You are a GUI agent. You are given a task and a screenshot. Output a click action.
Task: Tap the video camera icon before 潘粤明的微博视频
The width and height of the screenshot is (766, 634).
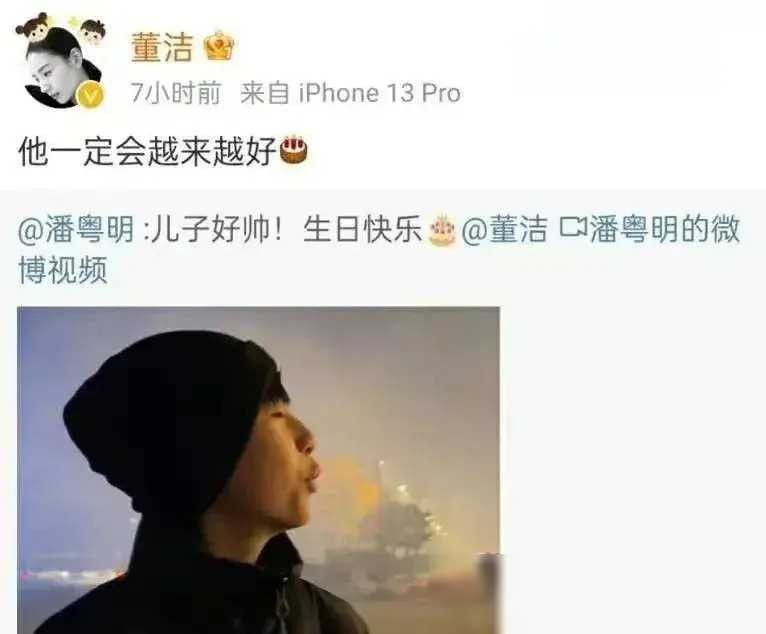pyautogui.click(x=572, y=228)
